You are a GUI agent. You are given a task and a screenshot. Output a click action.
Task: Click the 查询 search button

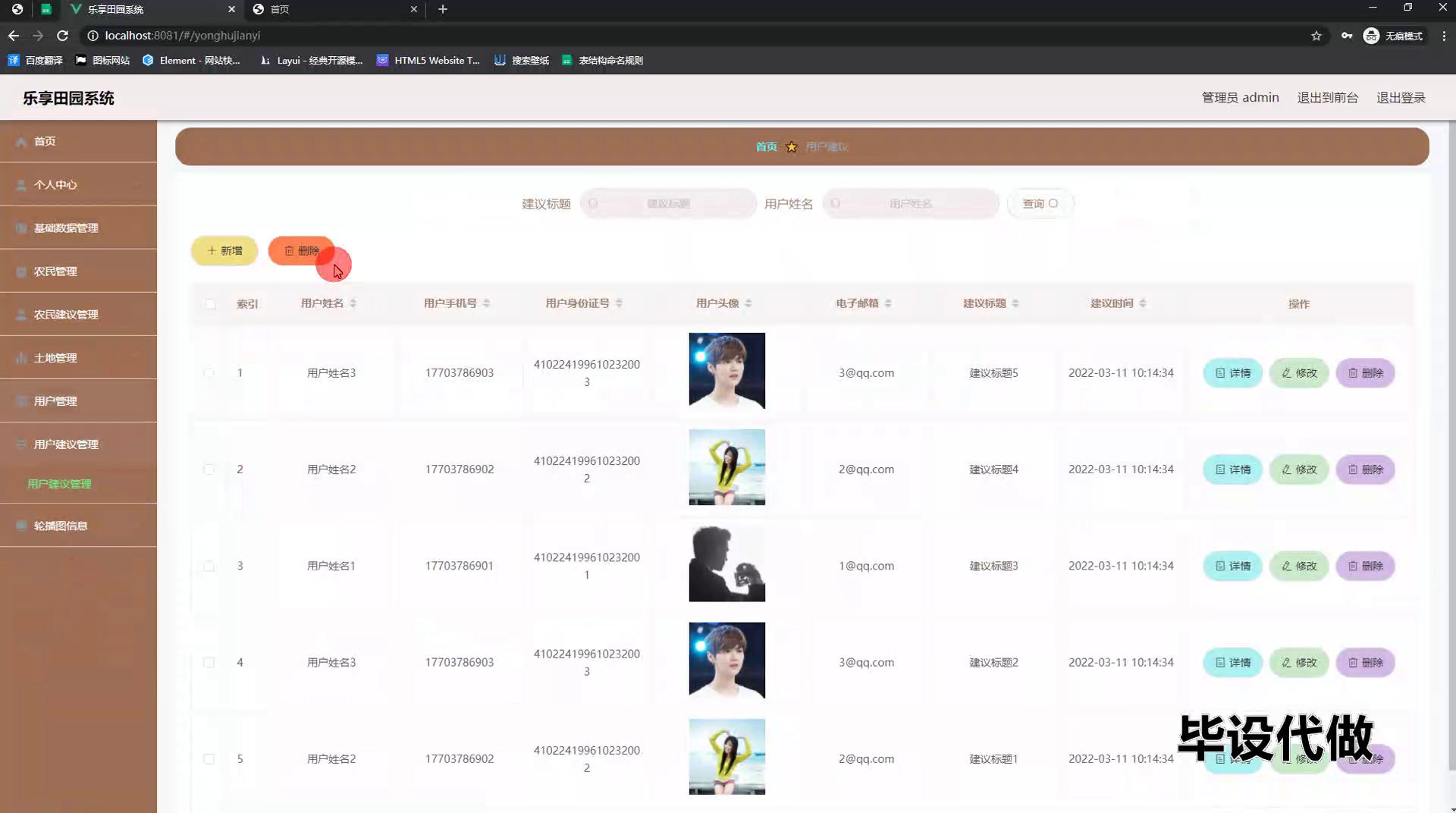point(1040,203)
